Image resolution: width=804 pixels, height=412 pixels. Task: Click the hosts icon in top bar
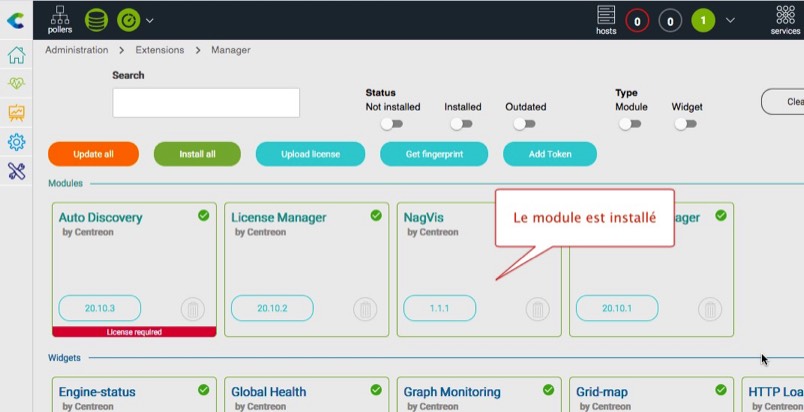(606, 17)
